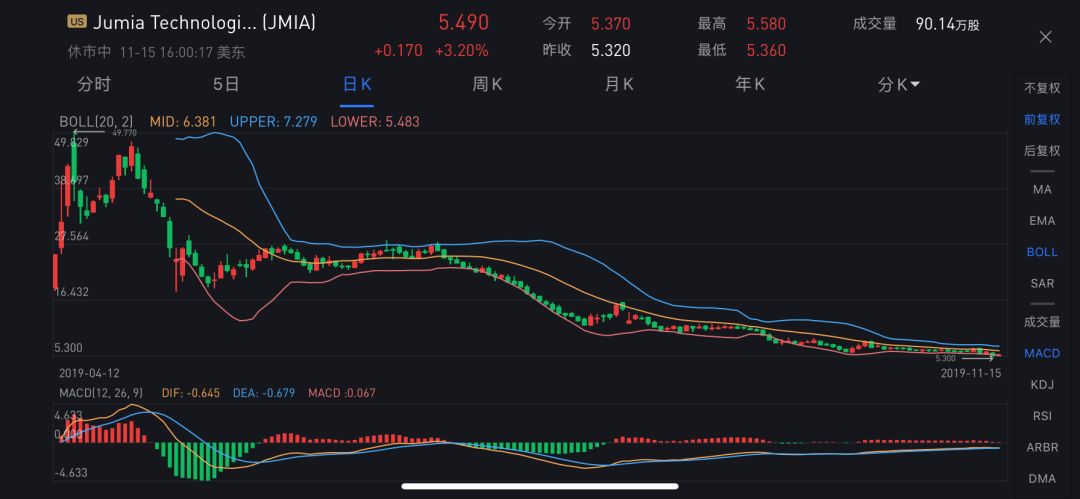This screenshot has width=1080, height=499.
Task: Show the KDJ sub-chart indicator
Action: [1042, 385]
